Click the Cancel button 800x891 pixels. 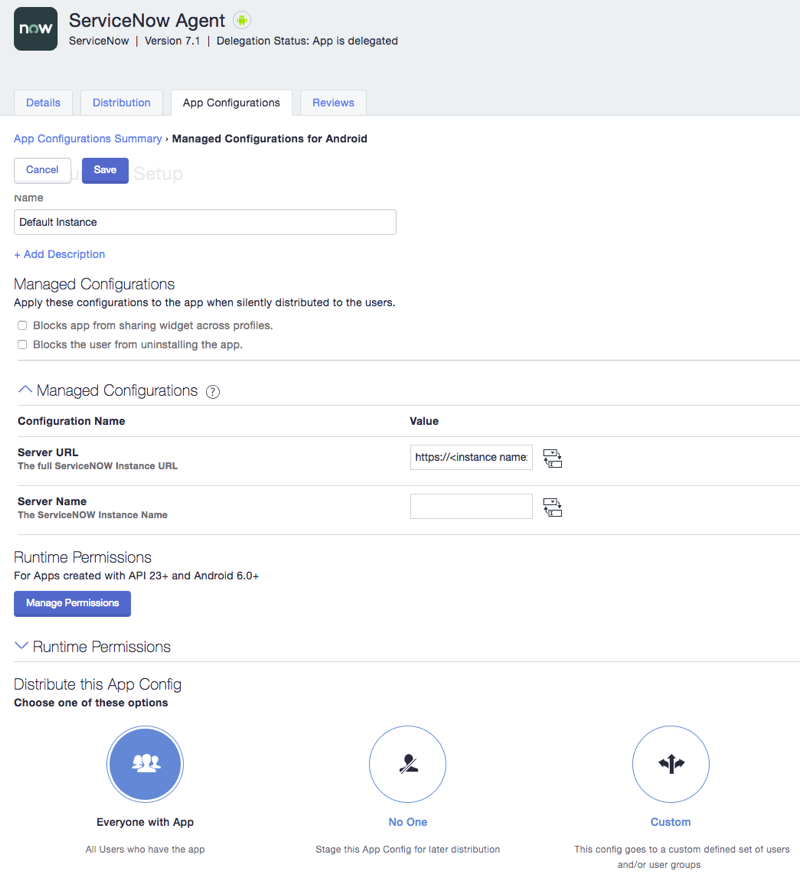(42, 170)
